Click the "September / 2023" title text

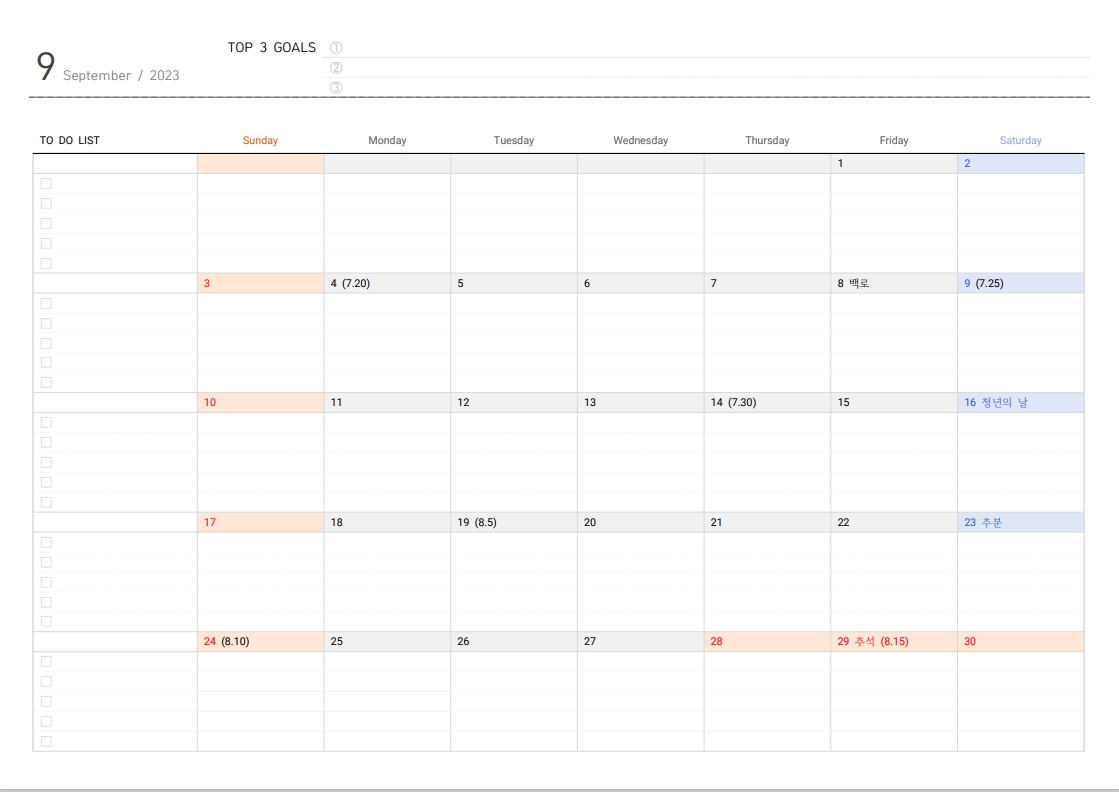click(x=121, y=76)
